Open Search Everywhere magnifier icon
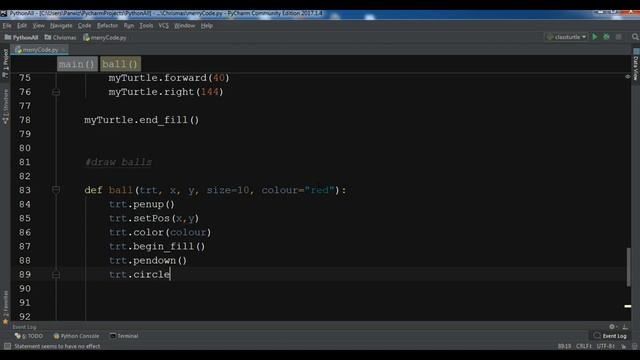 [635, 37]
